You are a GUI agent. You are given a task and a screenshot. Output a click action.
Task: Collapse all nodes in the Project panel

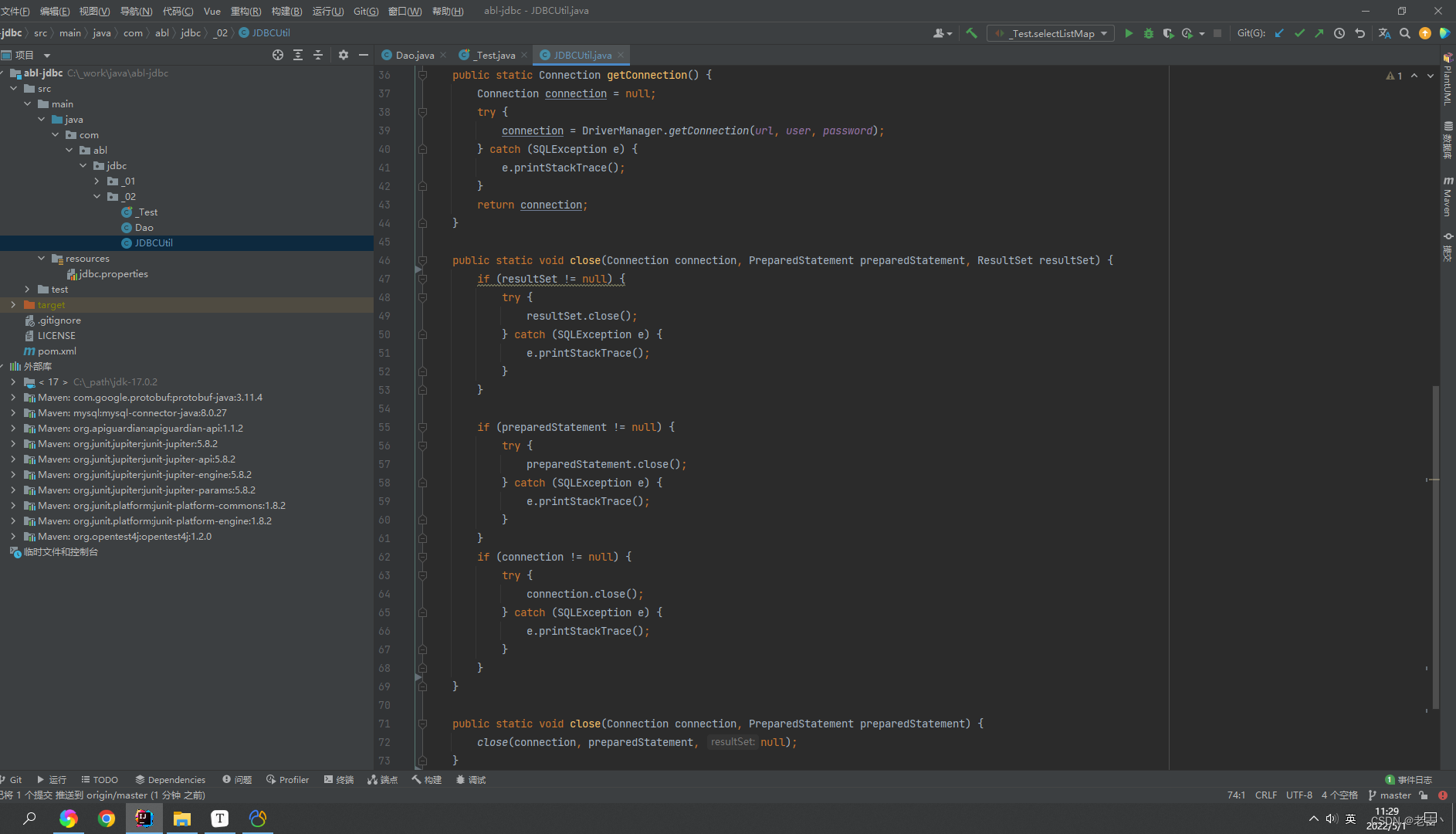pyautogui.click(x=318, y=55)
